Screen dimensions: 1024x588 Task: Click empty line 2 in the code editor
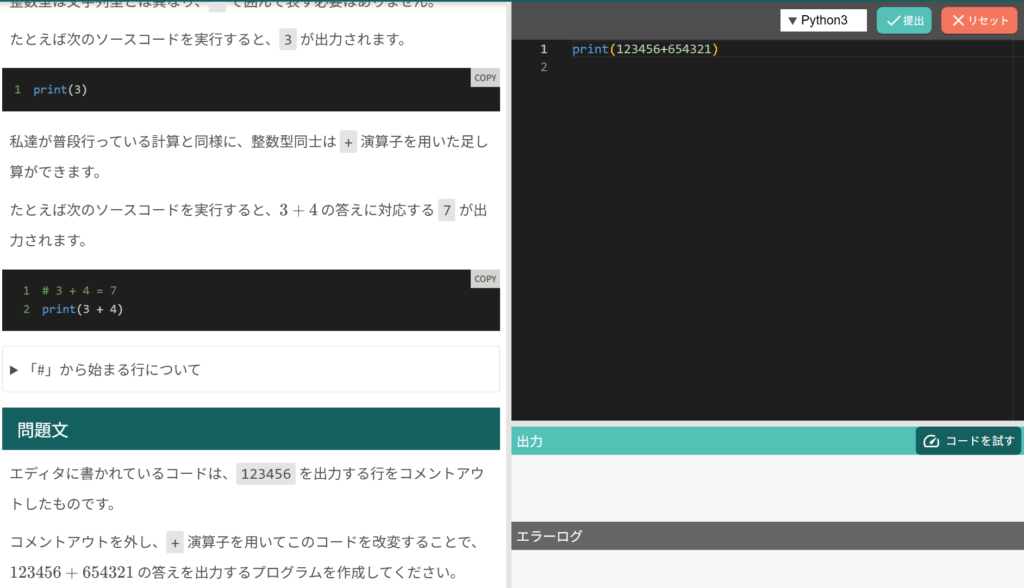click(700, 67)
